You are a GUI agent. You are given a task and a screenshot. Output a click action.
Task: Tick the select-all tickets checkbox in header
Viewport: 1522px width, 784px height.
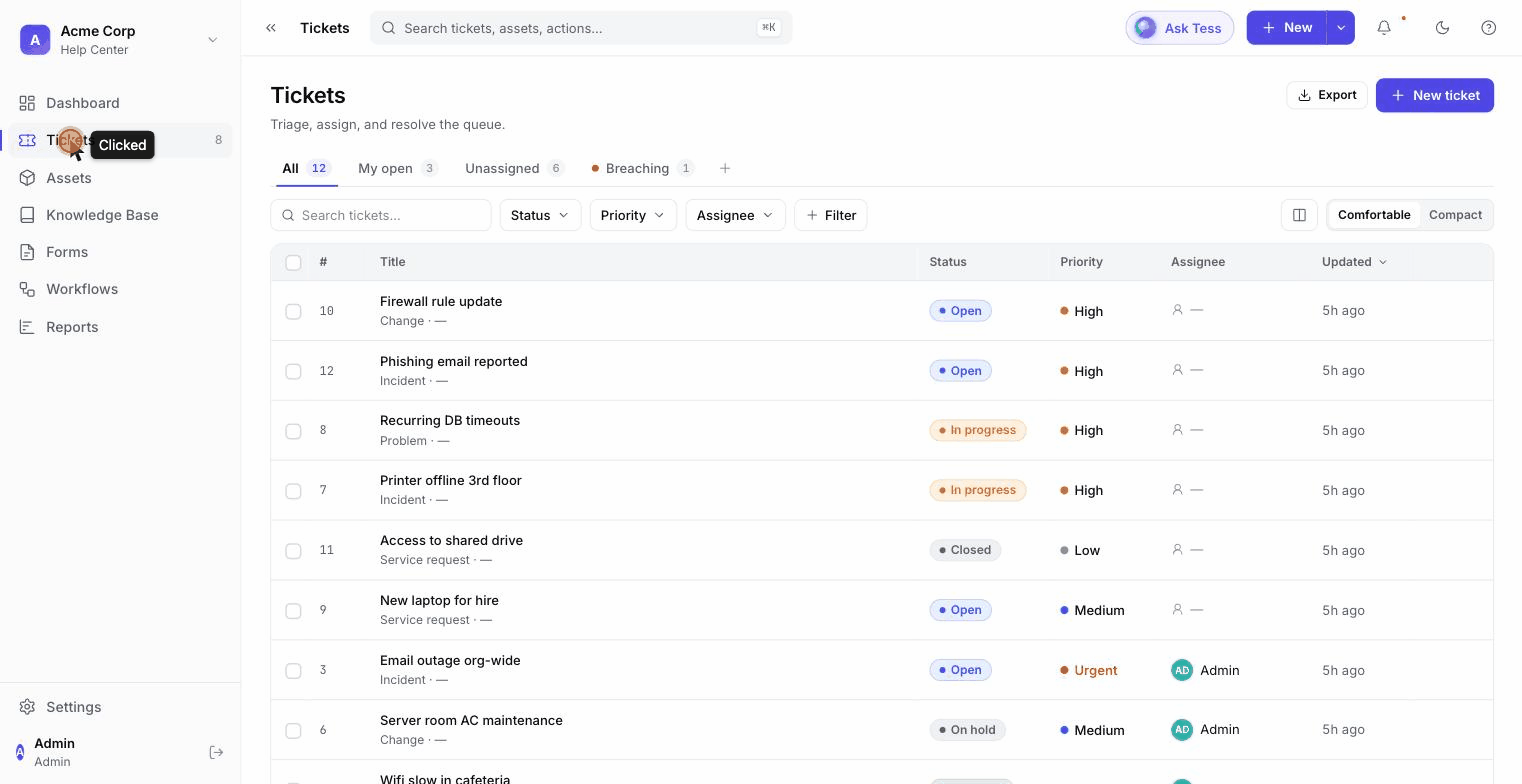pos(293,262)
